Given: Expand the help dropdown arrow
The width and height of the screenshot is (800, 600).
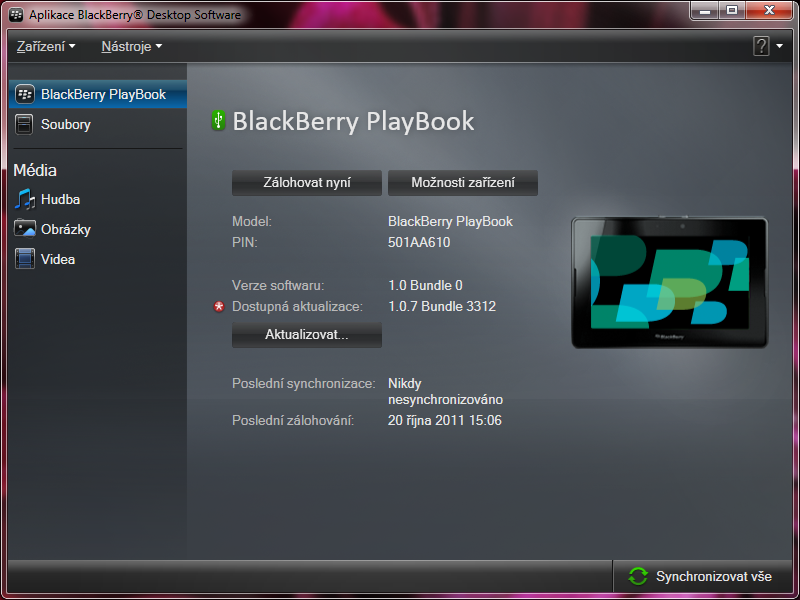Looking at the screenshot, I should pyautogui.click(x=780, y=46).
